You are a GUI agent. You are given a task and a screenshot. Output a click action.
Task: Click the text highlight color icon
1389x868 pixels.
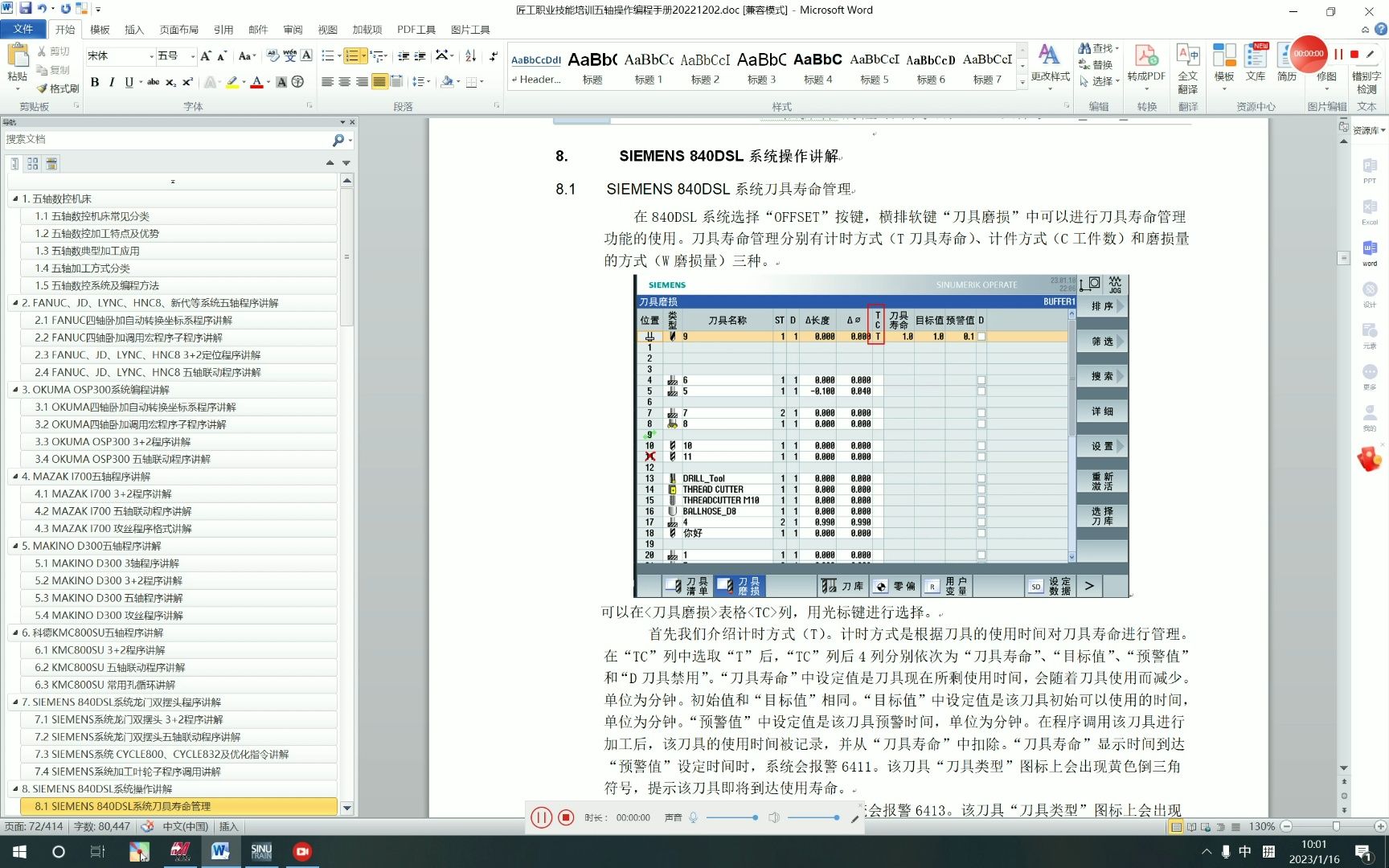(x=231, y=82)
